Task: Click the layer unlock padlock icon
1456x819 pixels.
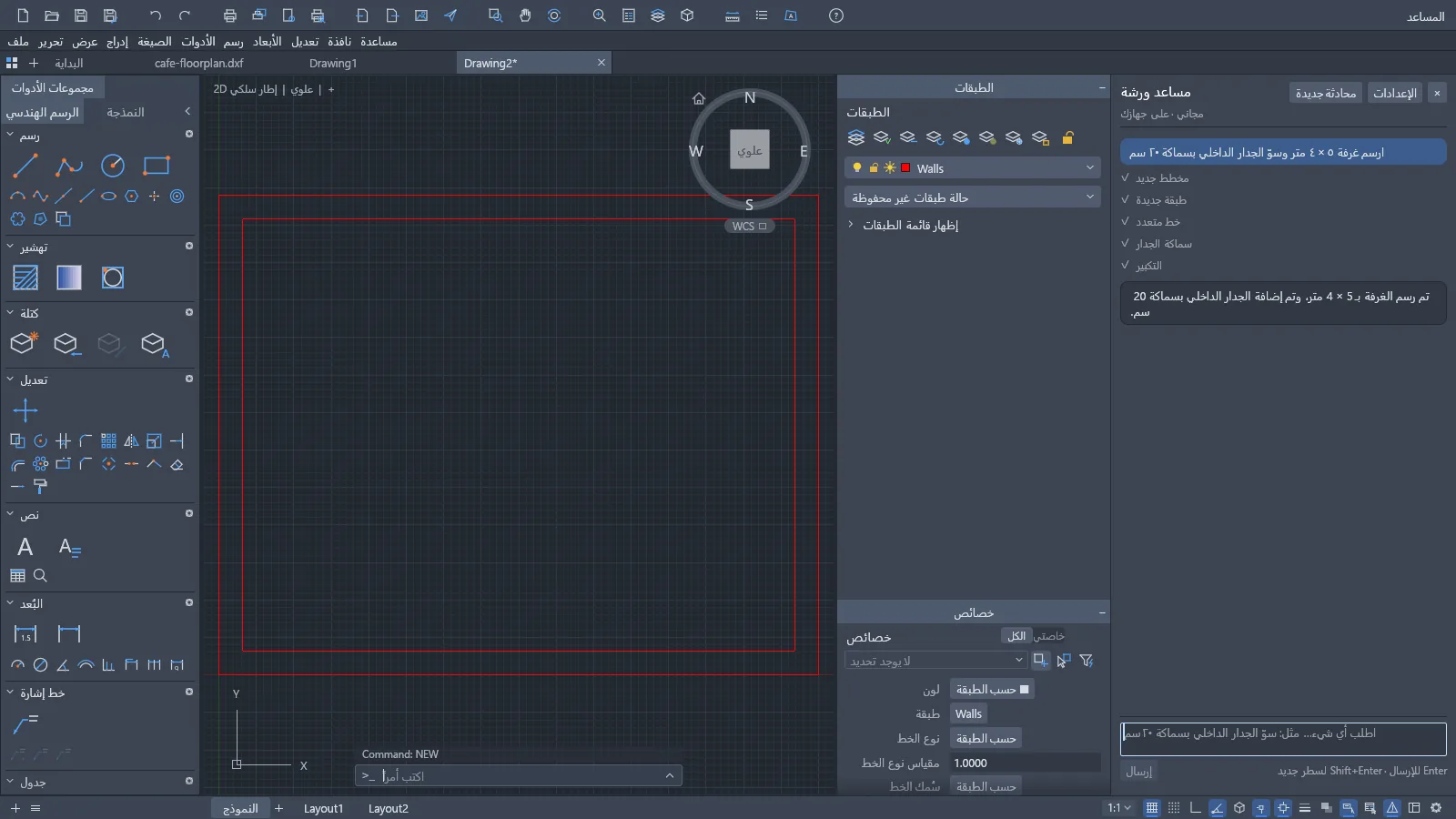Action: point(1068,137)
